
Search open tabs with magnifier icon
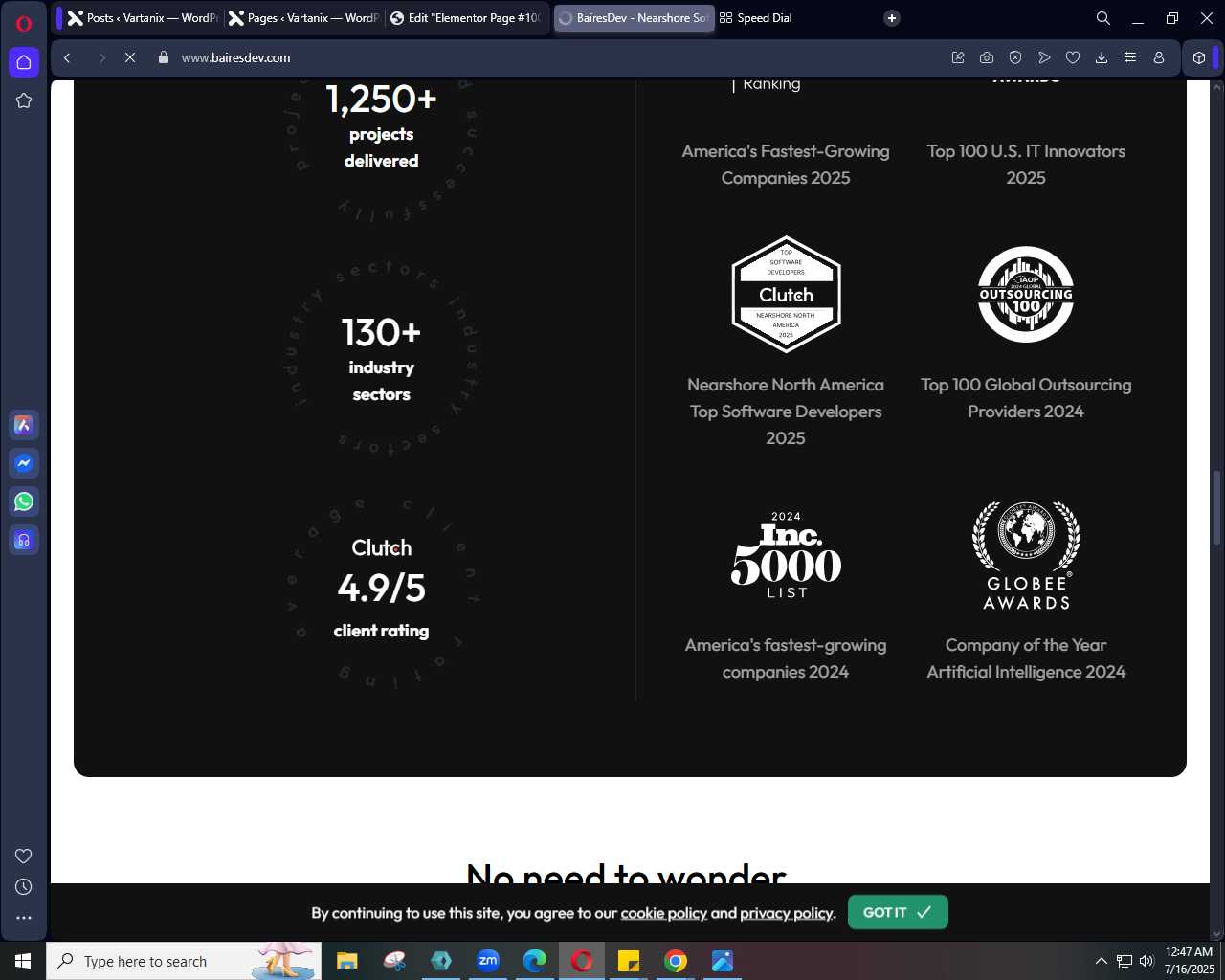click(x=1103, y=18)
